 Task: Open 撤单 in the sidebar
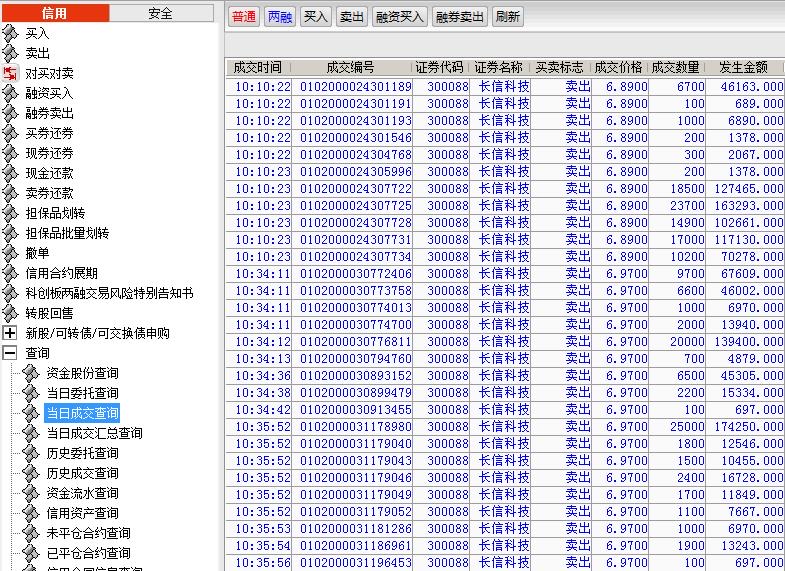click(38, 253)
